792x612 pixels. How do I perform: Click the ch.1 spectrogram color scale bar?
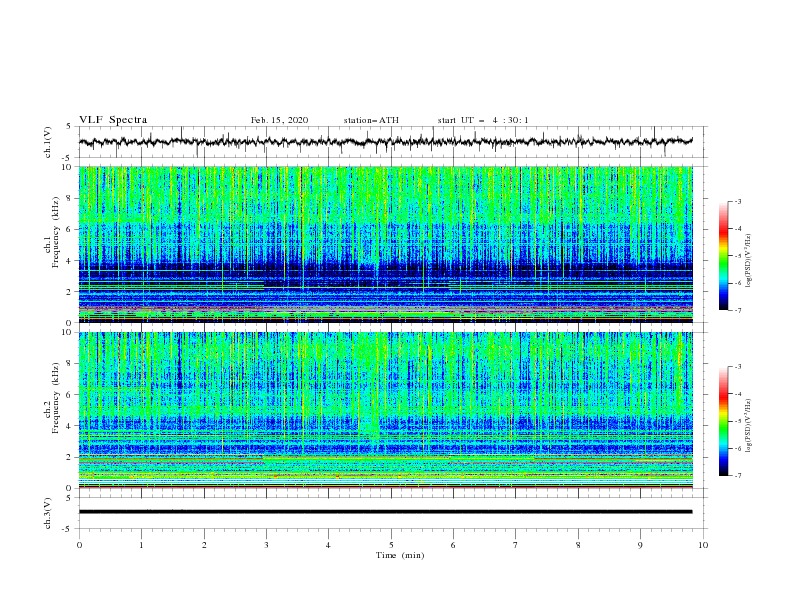point(723,255)
